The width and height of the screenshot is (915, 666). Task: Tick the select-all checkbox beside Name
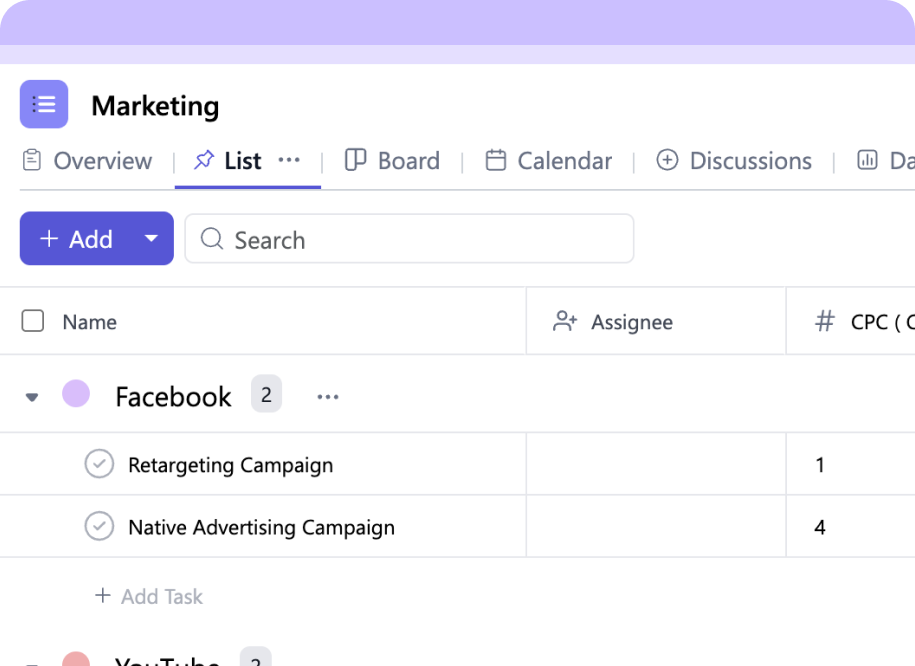[x=33, y=321]
